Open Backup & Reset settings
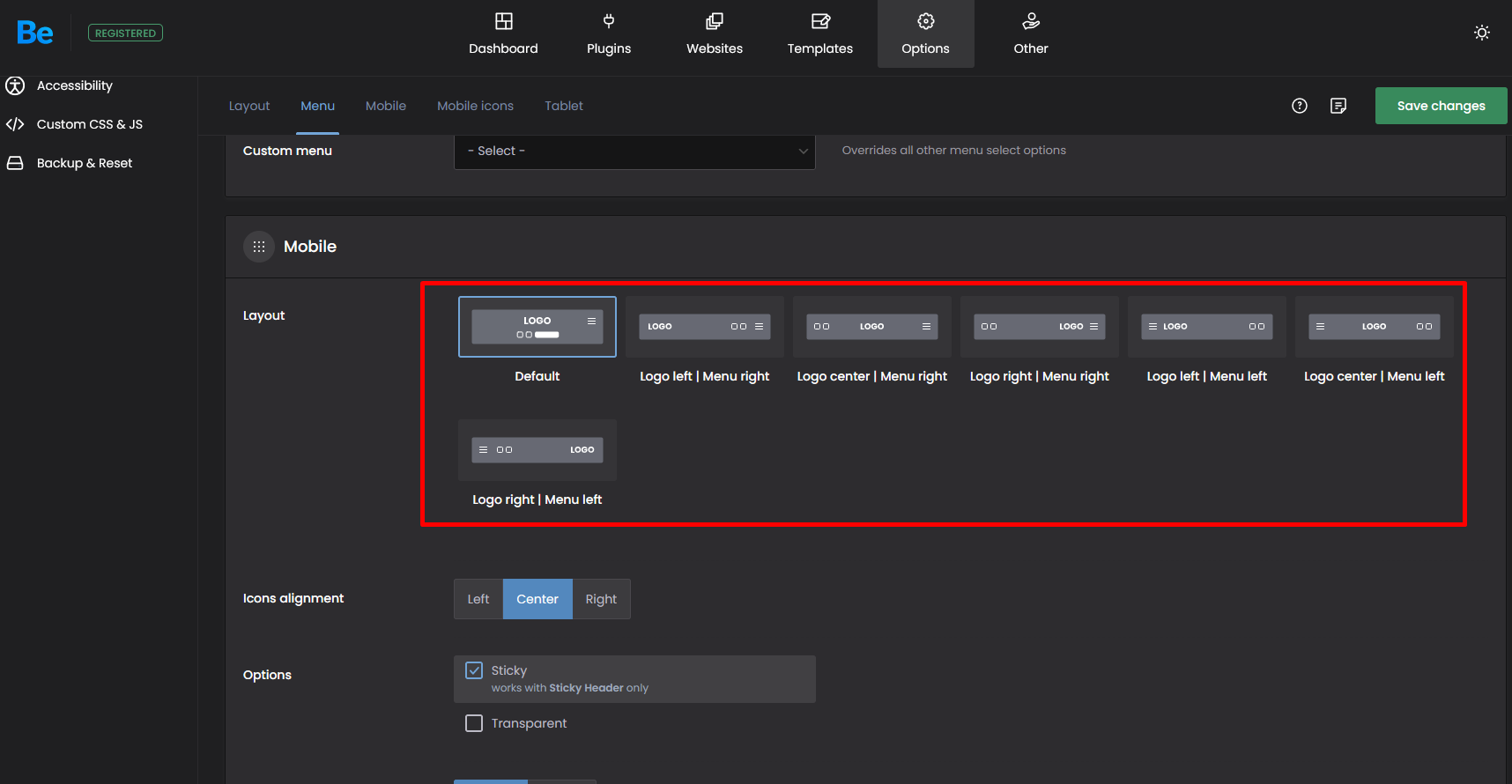 tap(85, 163)
